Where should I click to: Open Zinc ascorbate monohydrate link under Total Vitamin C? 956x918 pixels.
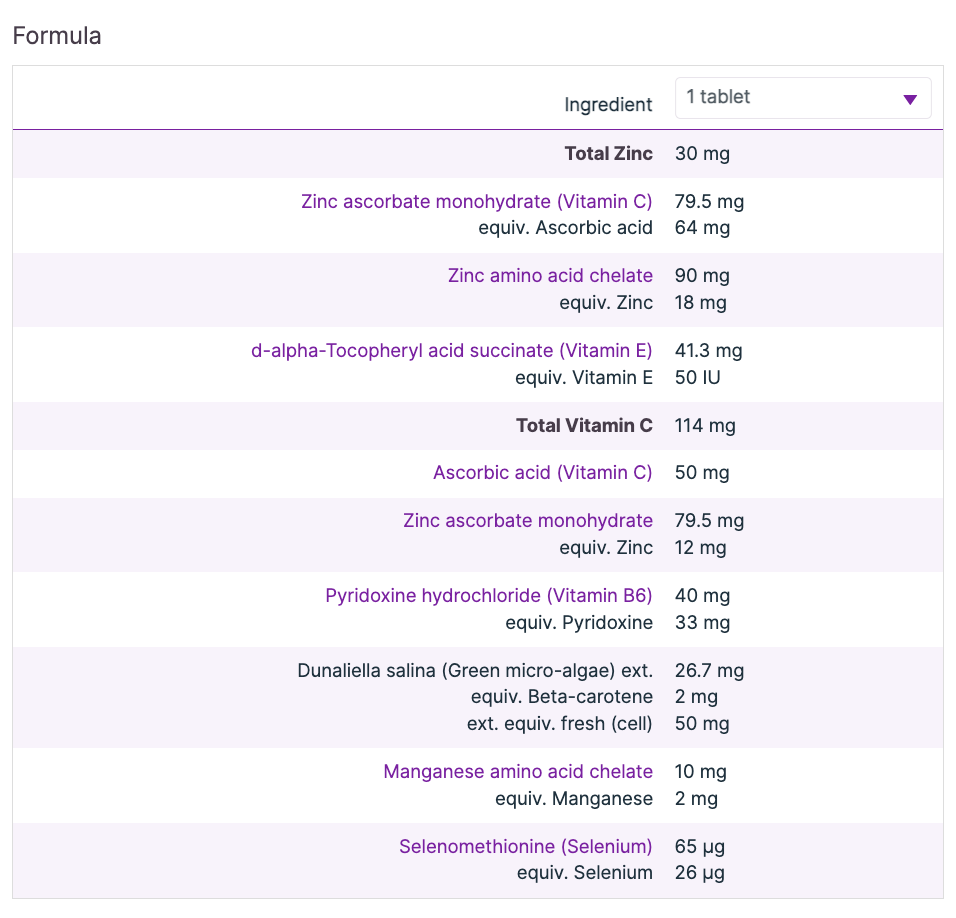click(x=527, y=521)
